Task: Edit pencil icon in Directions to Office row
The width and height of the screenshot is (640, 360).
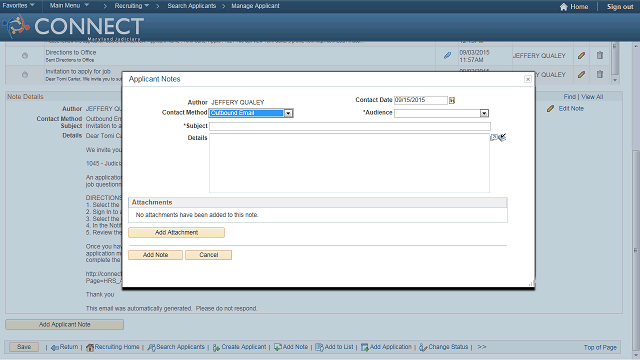Action: 581,55
